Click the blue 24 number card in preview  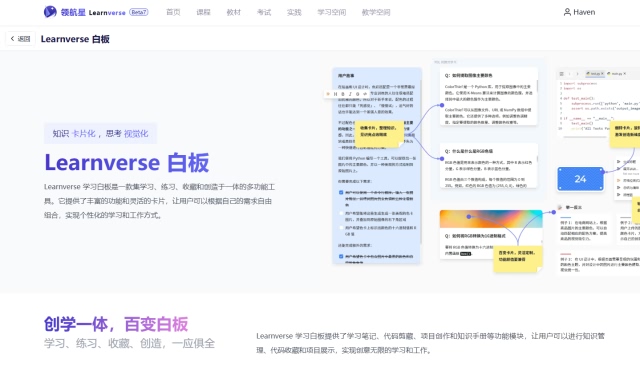(580, 179)
